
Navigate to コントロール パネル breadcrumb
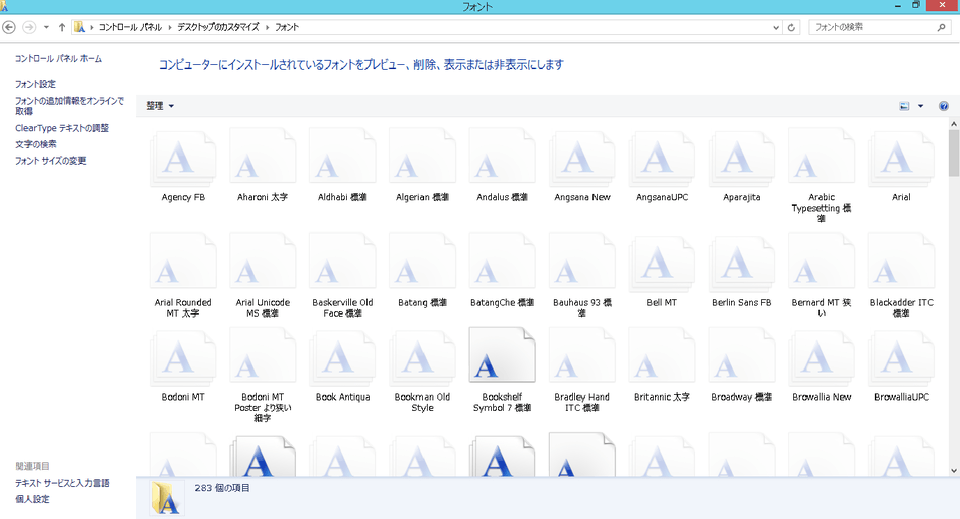click(131, 27)
